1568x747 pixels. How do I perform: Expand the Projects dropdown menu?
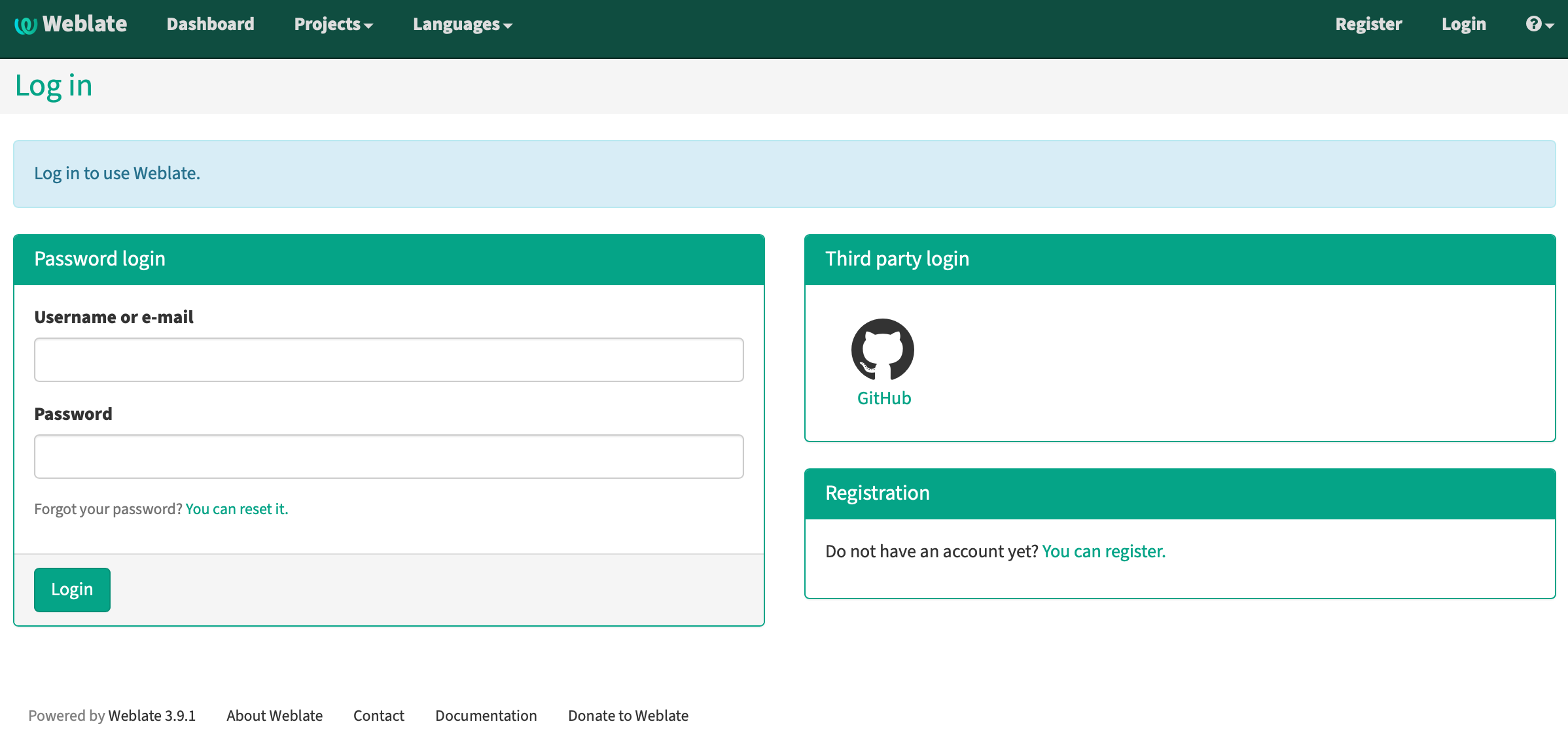tap(333, 24)
